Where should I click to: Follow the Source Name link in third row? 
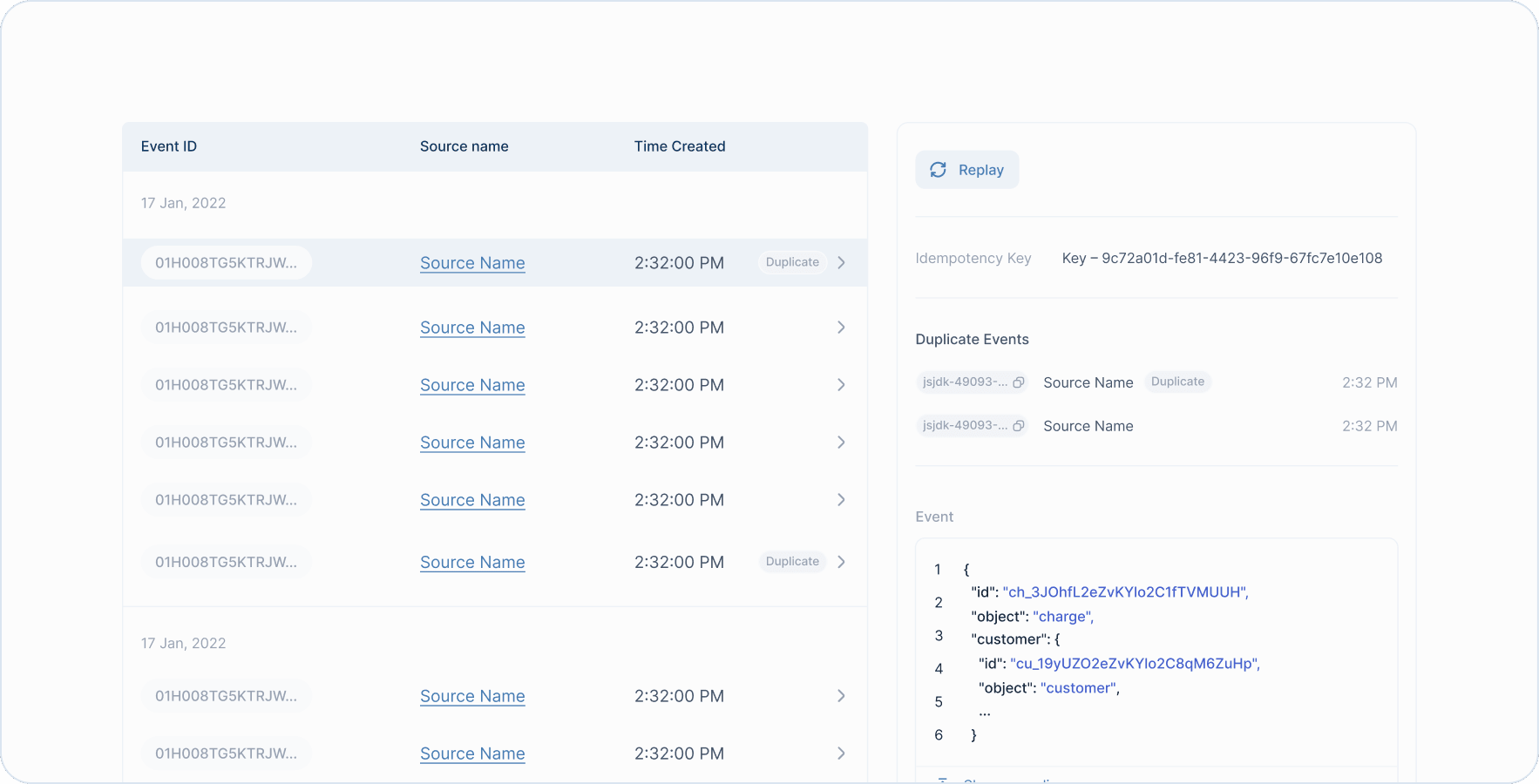click(472, 385)
